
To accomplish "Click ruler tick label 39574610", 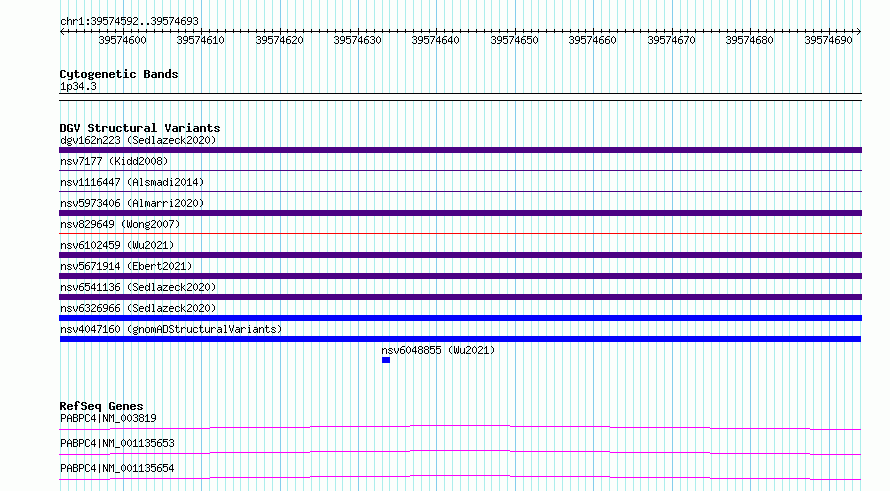I will click(200, 40).
